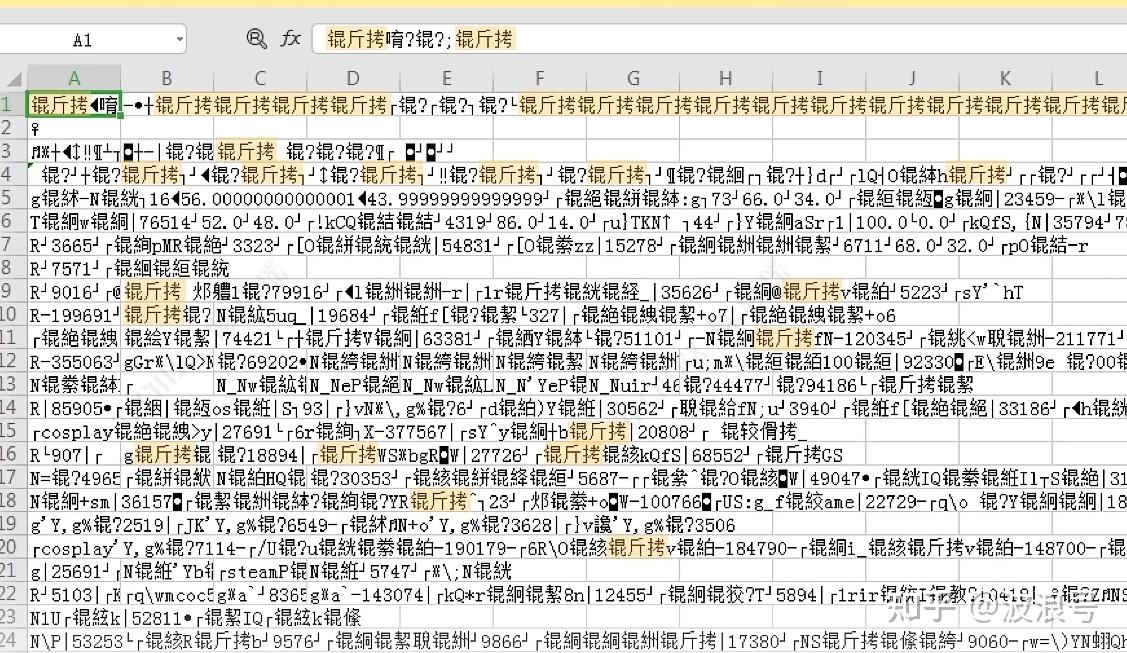Select column D header
The image size is (1127, 653).
point(353,79)
